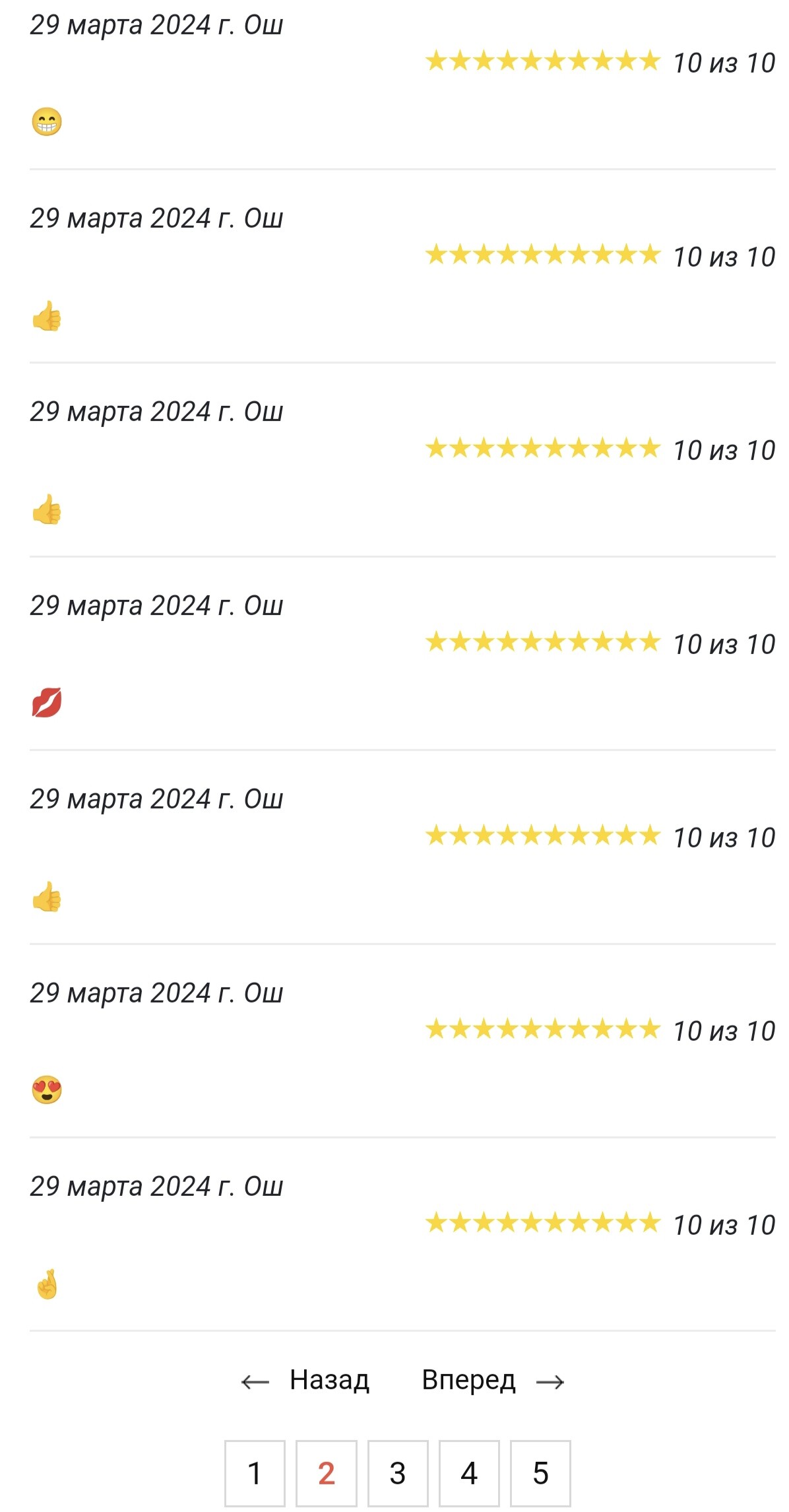Viewport: 789px width, 1512px height.
Task: Jump to page 4 of reviews
Action: pos(469,1473)
